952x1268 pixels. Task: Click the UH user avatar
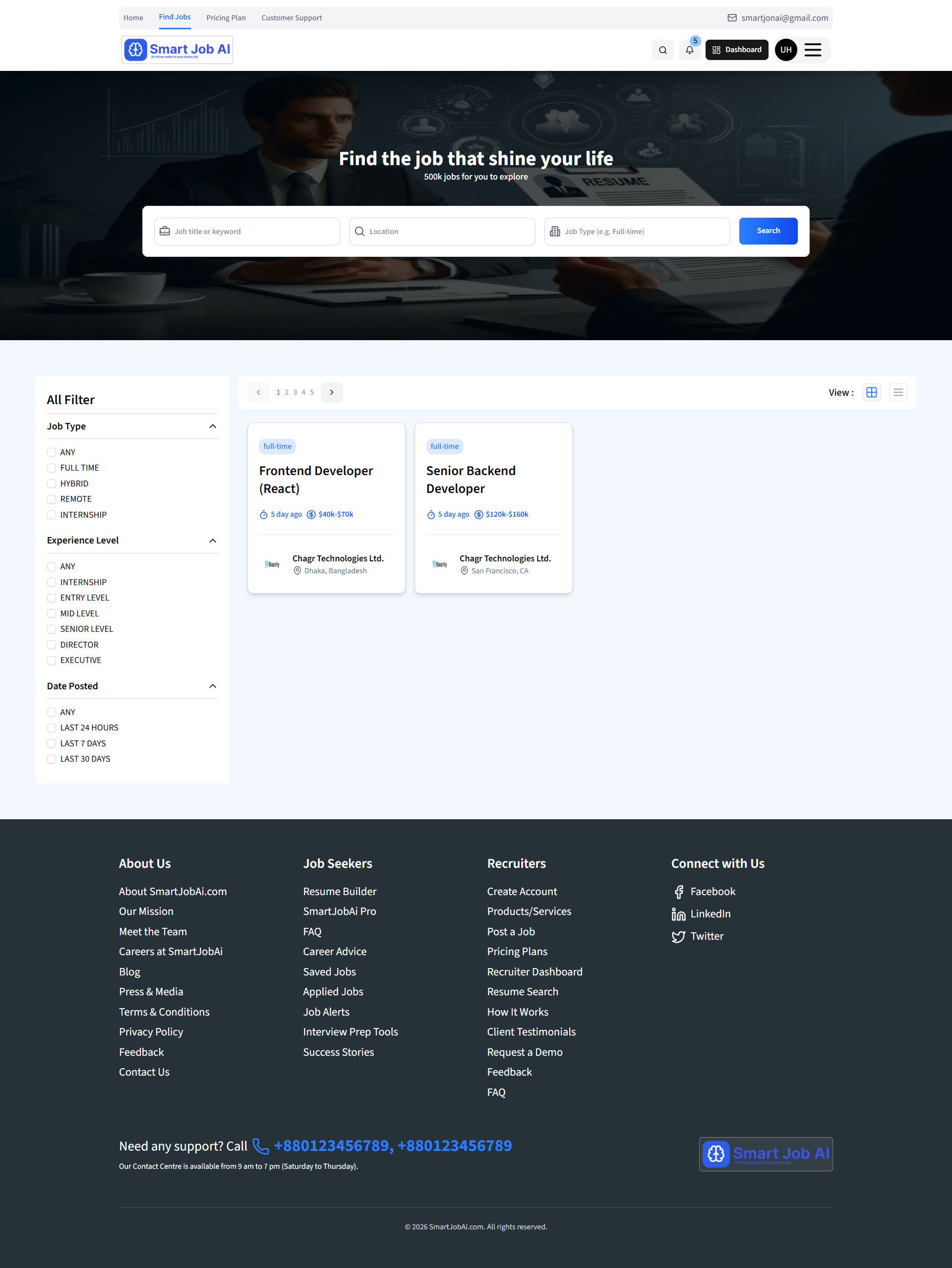(x=786, y=50)
